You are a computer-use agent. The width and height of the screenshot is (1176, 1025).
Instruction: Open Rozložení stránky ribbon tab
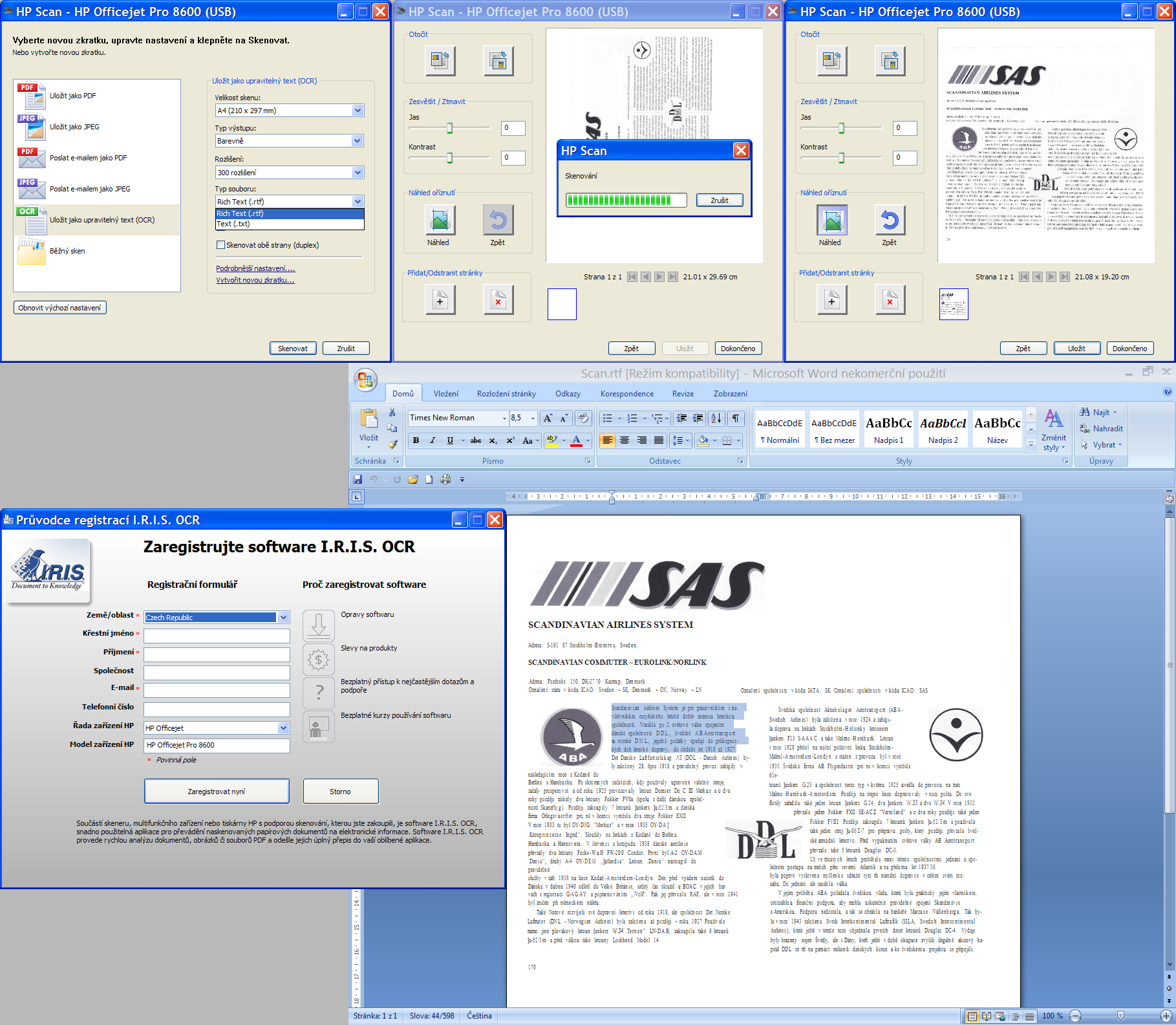click(x=506, y=393)
